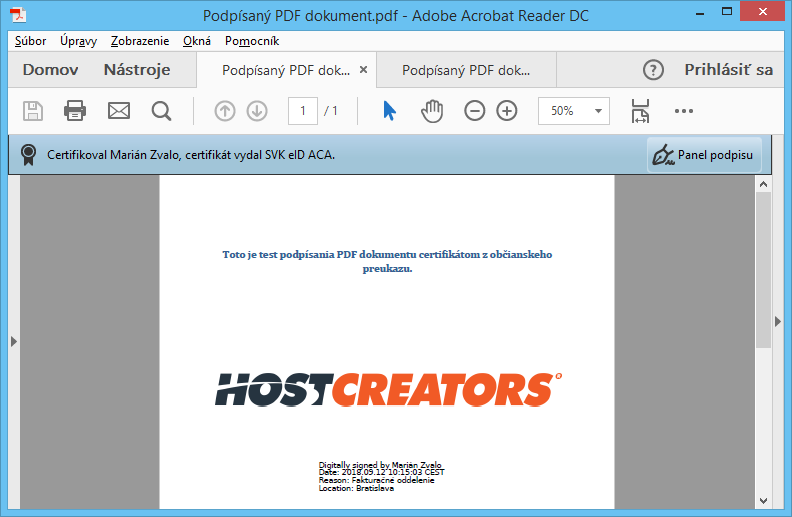Click Prihlásiť sa sign-in link
Screen dimensions: 792x517
[728, 70]
